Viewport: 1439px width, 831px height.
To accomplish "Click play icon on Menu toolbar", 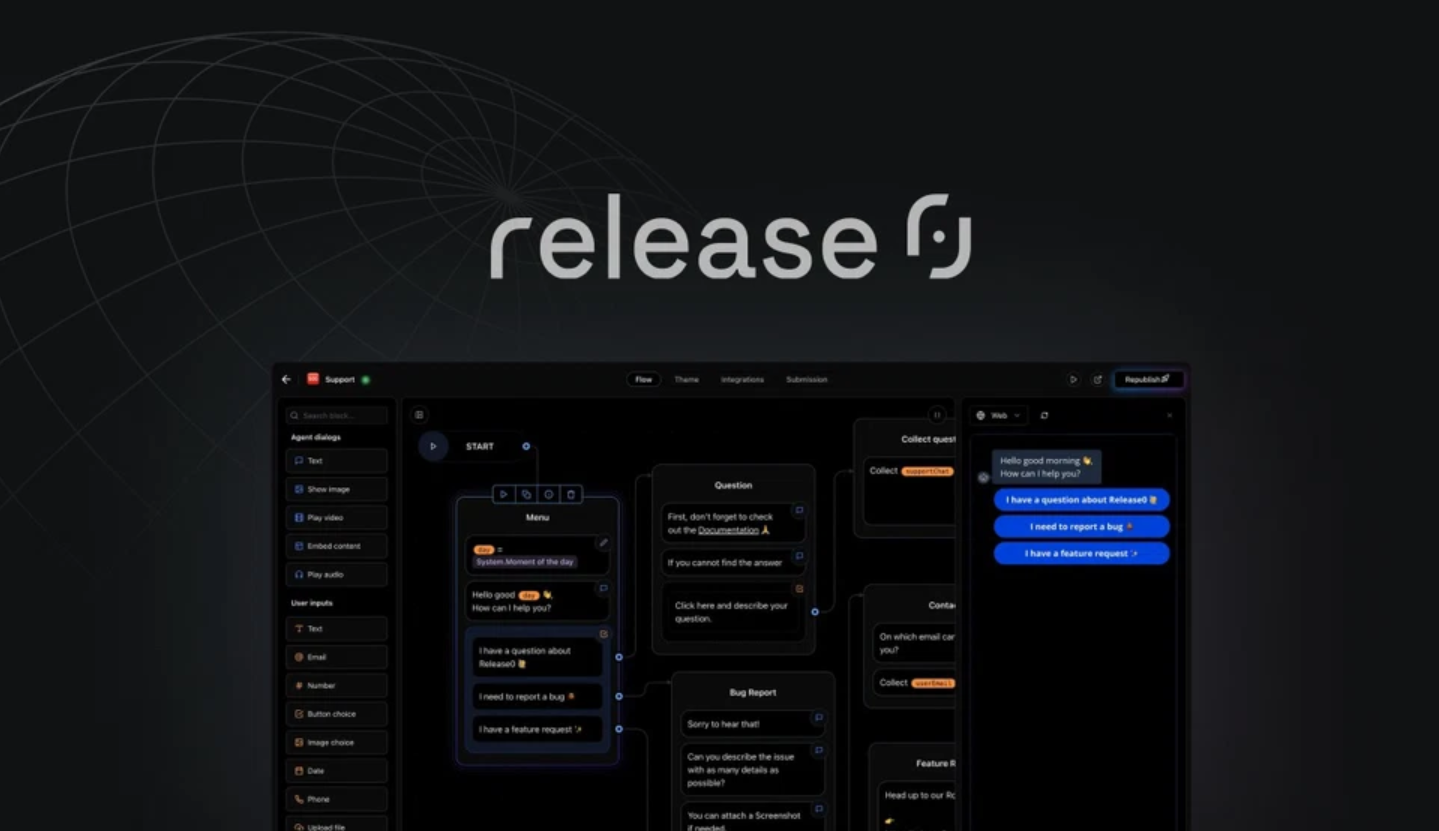I will [504, 494].
